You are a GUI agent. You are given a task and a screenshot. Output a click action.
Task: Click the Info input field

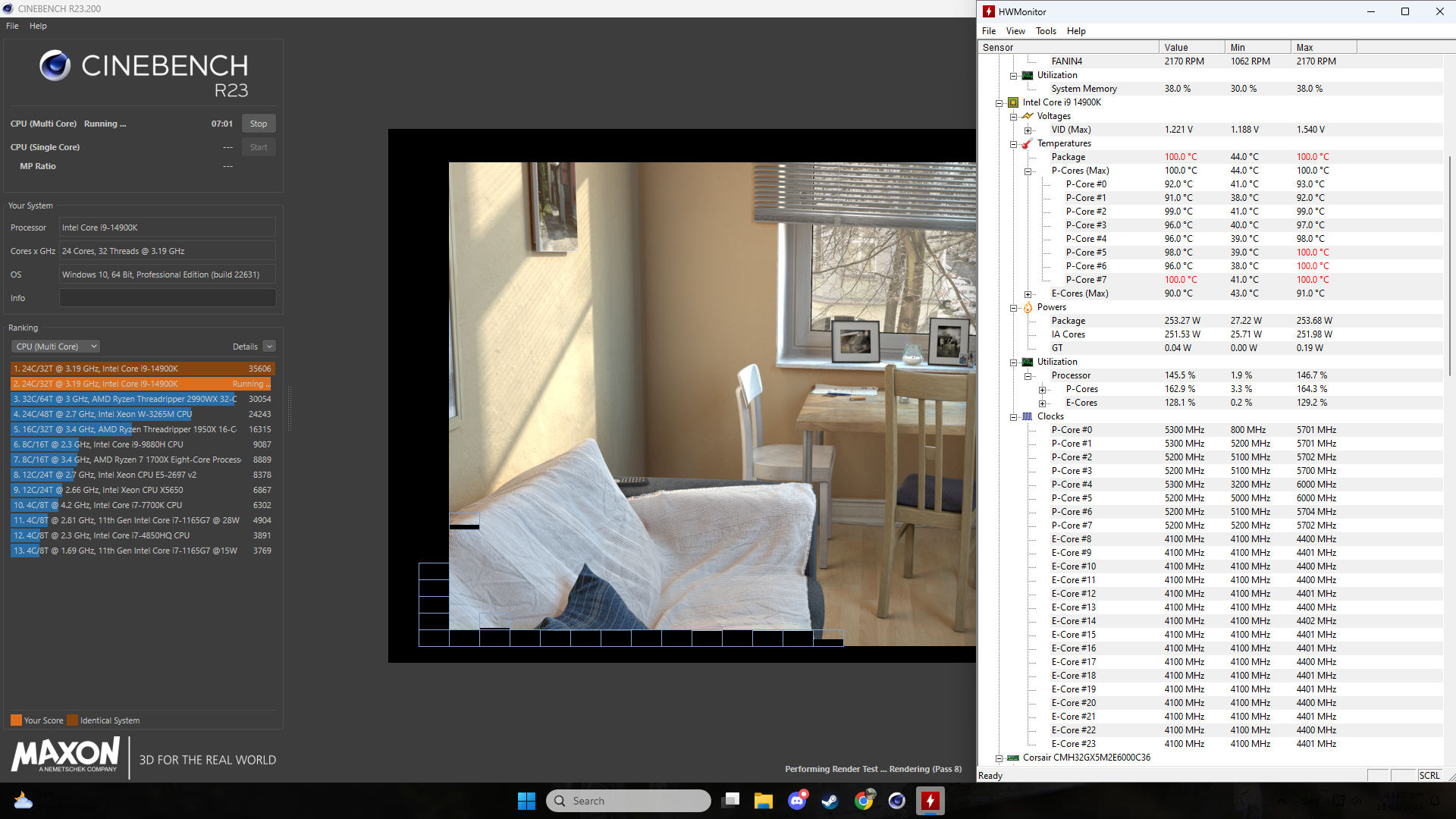[168, 298]
